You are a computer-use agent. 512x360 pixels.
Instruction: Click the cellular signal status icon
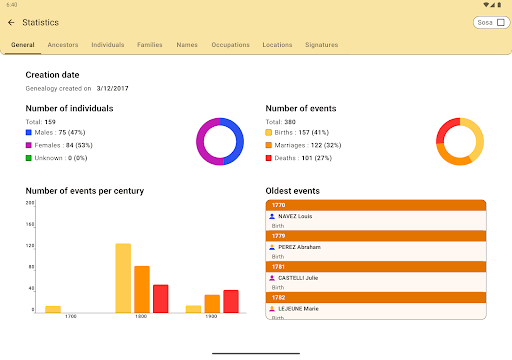coord(493,5)
